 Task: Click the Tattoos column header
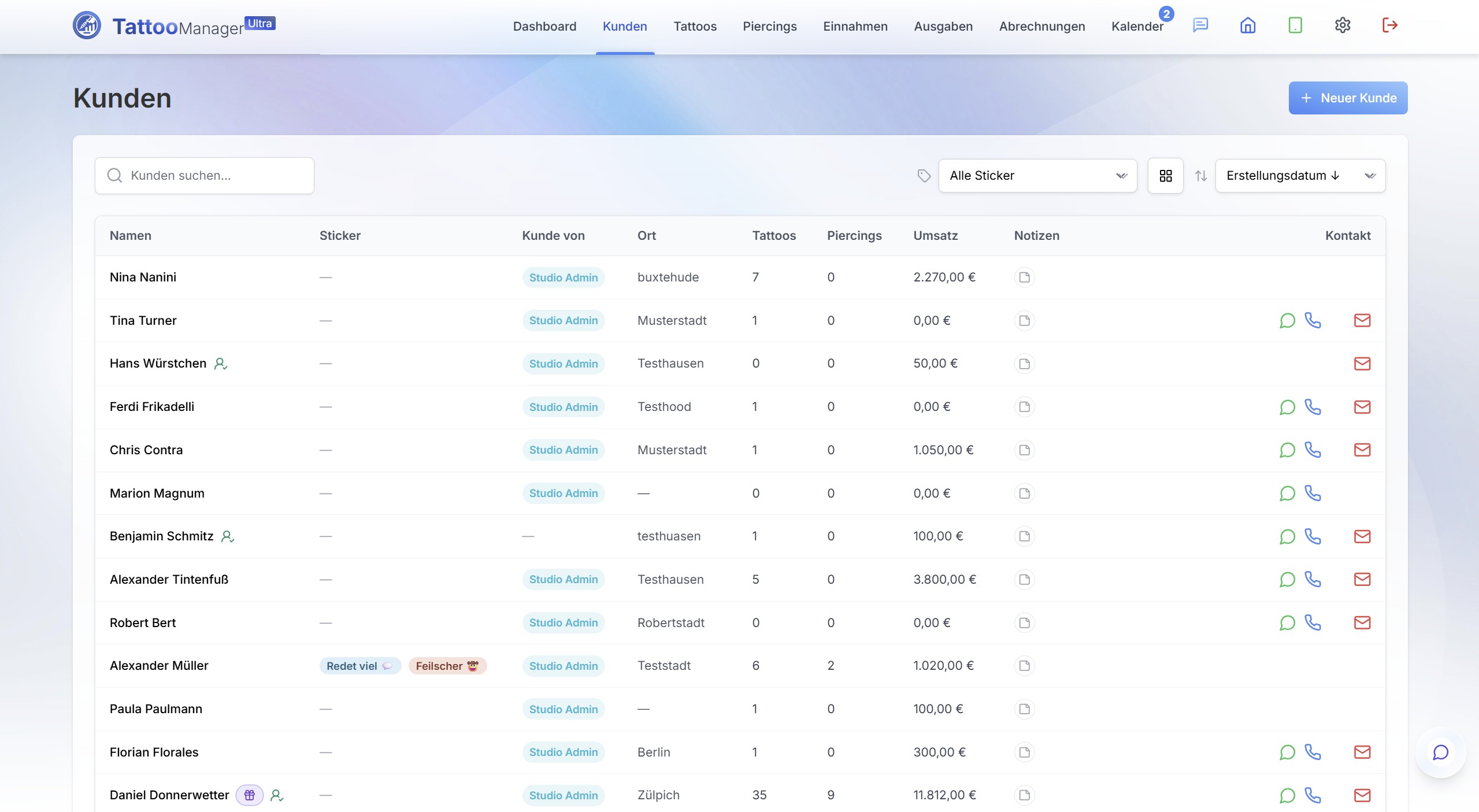click(774, 236)
